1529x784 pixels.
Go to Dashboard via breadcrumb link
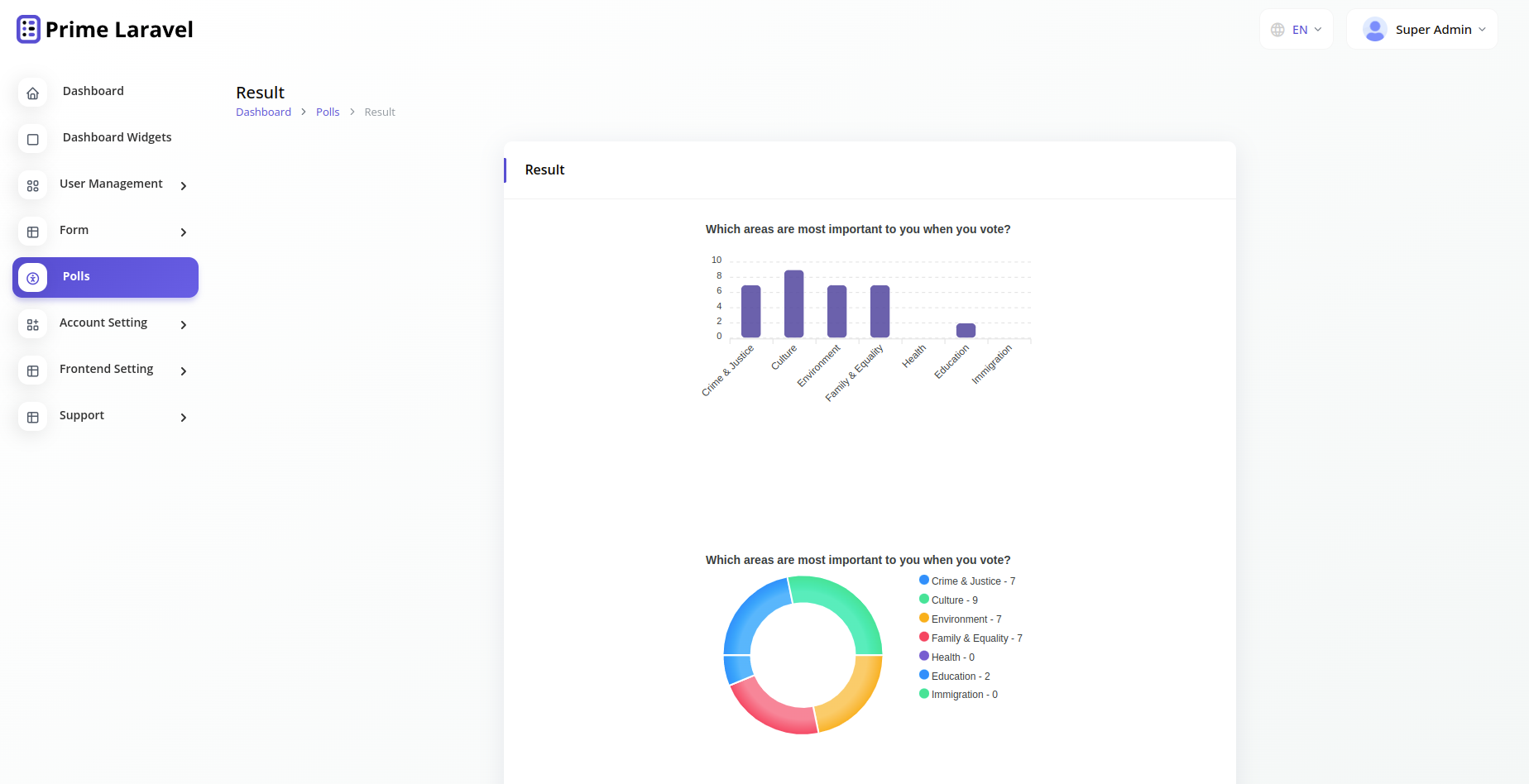point(263,112)
